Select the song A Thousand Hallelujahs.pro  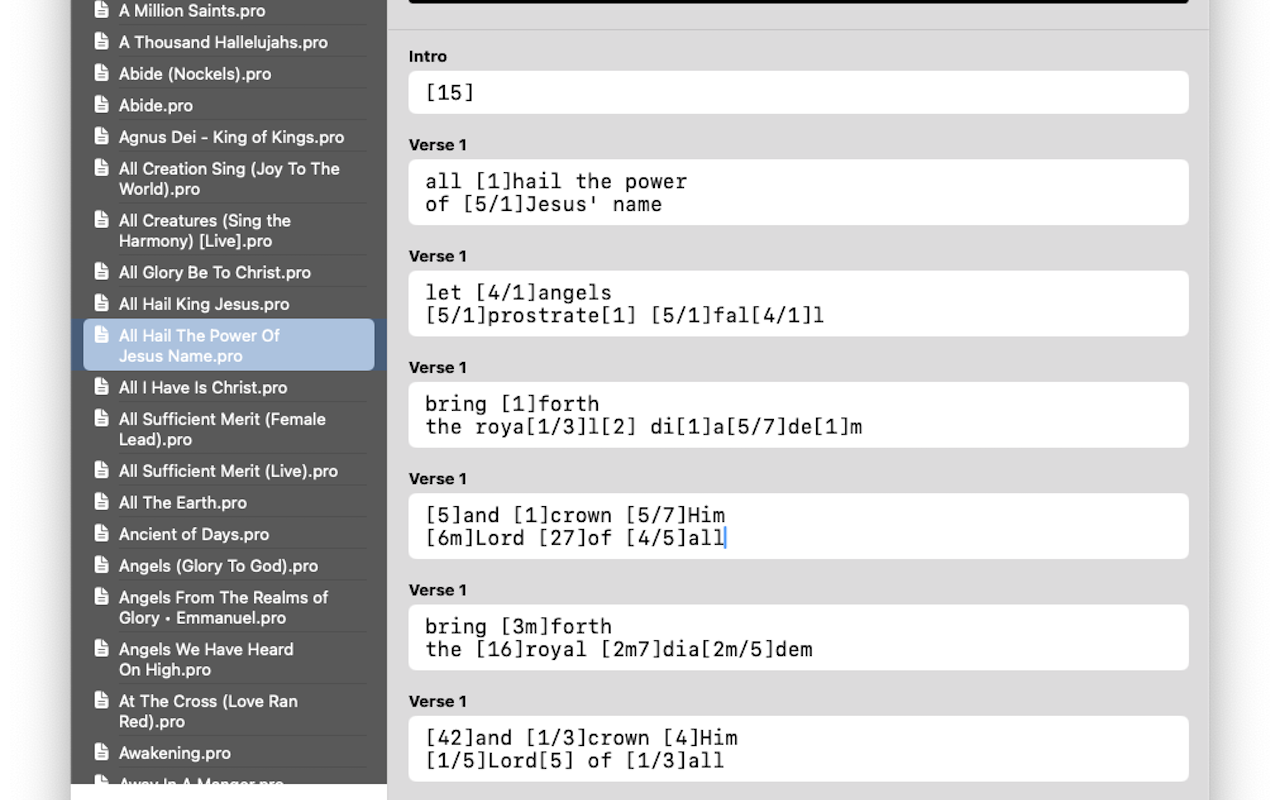tap(223, 42)
